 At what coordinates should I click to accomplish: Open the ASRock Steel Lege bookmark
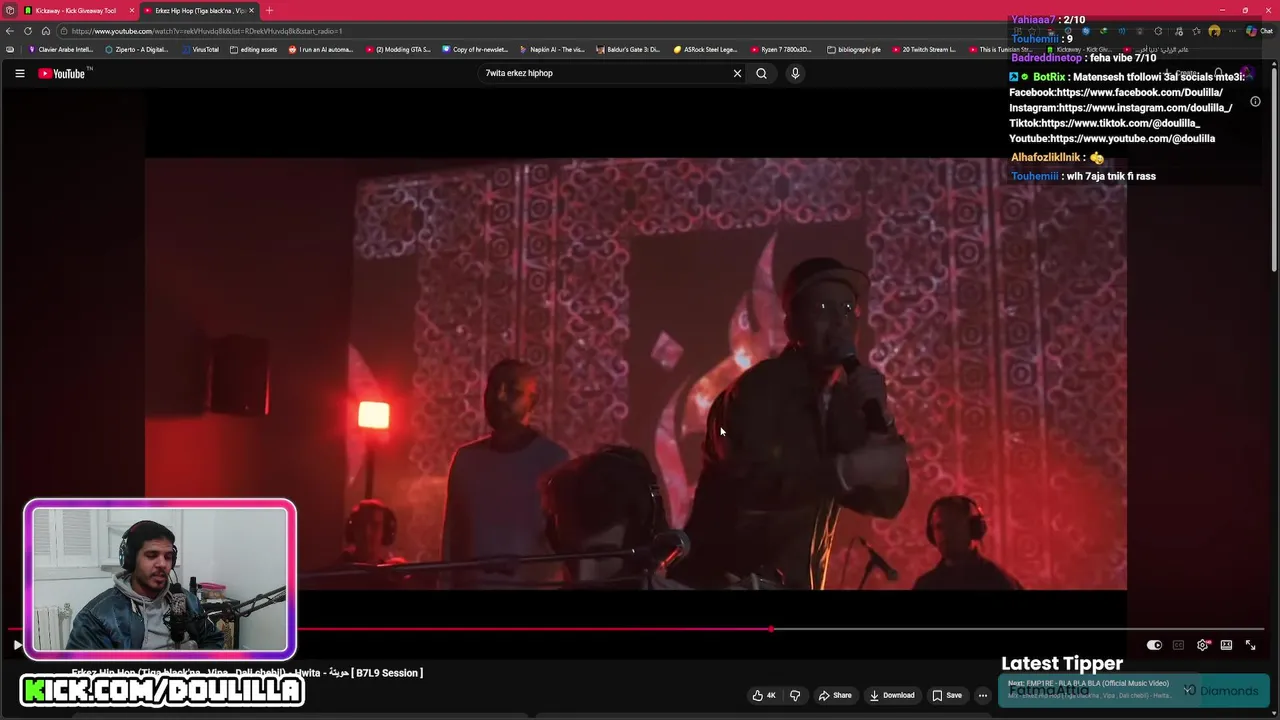point(705,49)
